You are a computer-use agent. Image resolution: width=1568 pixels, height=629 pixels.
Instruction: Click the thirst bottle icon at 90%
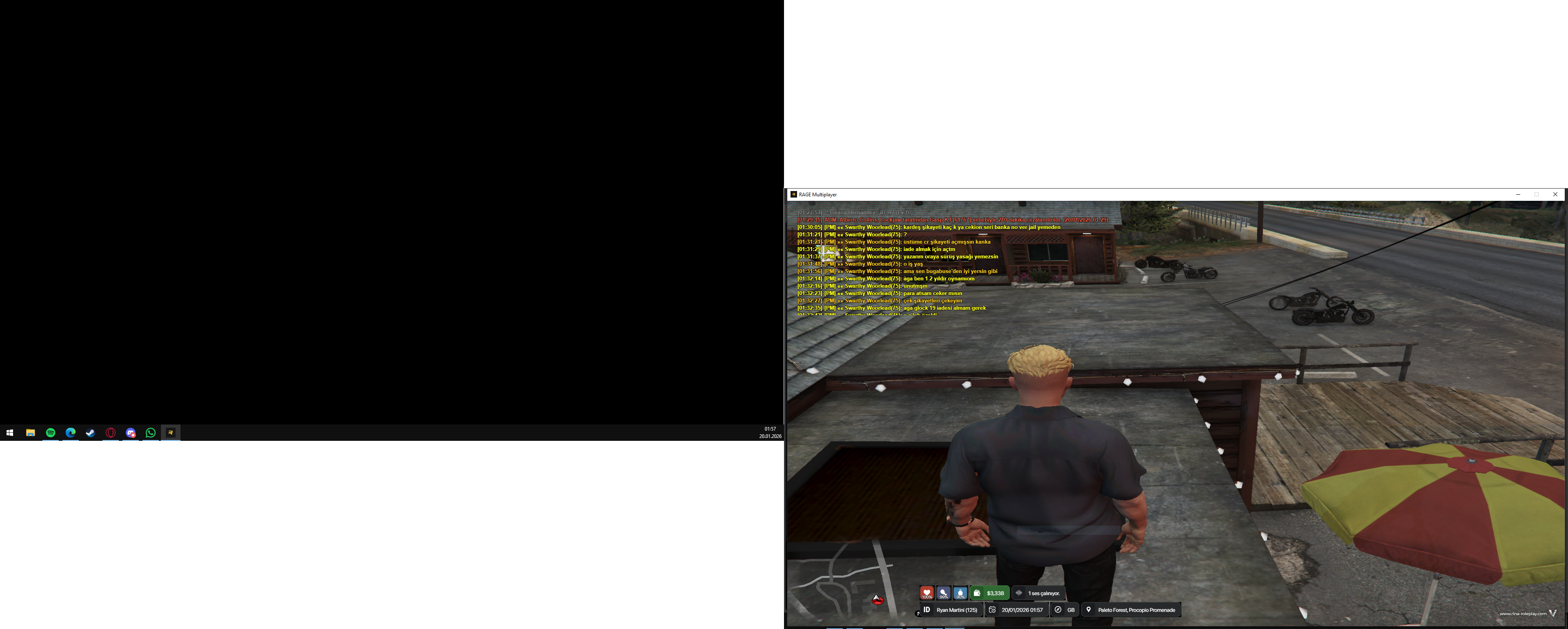pyautogui.click(x=960, y=593)
